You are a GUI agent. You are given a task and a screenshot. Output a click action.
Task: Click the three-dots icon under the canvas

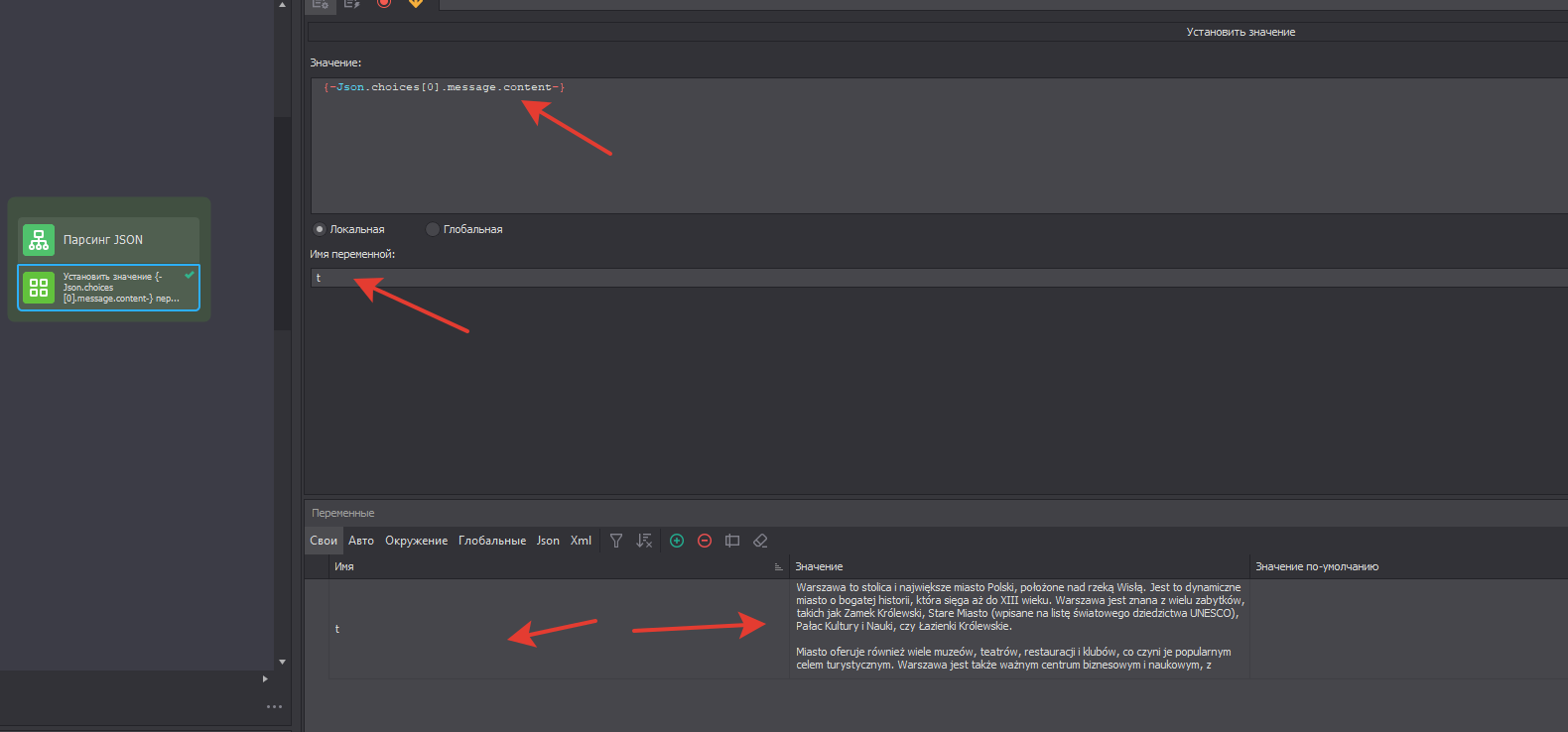pyautogui.click(x=274, y=706)
